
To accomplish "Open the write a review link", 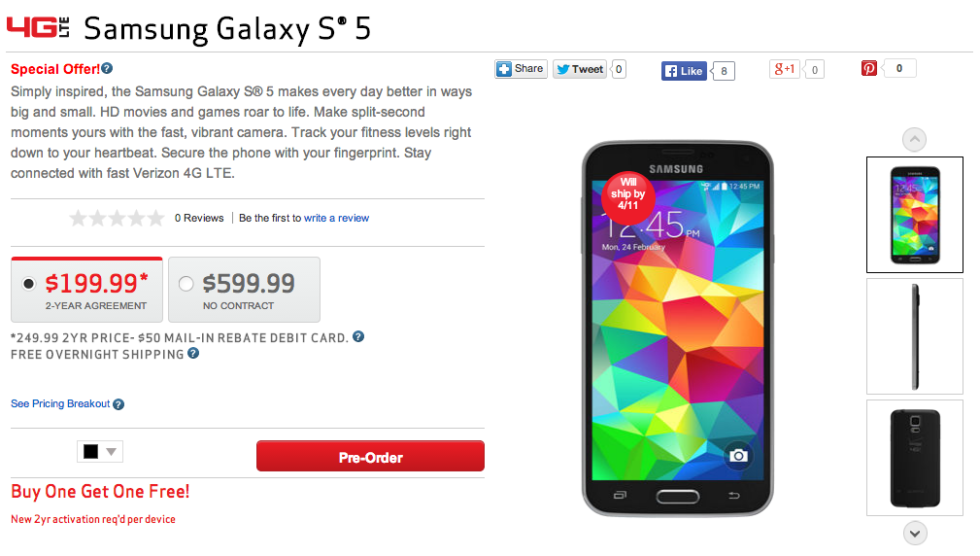I will click(336, 218).
